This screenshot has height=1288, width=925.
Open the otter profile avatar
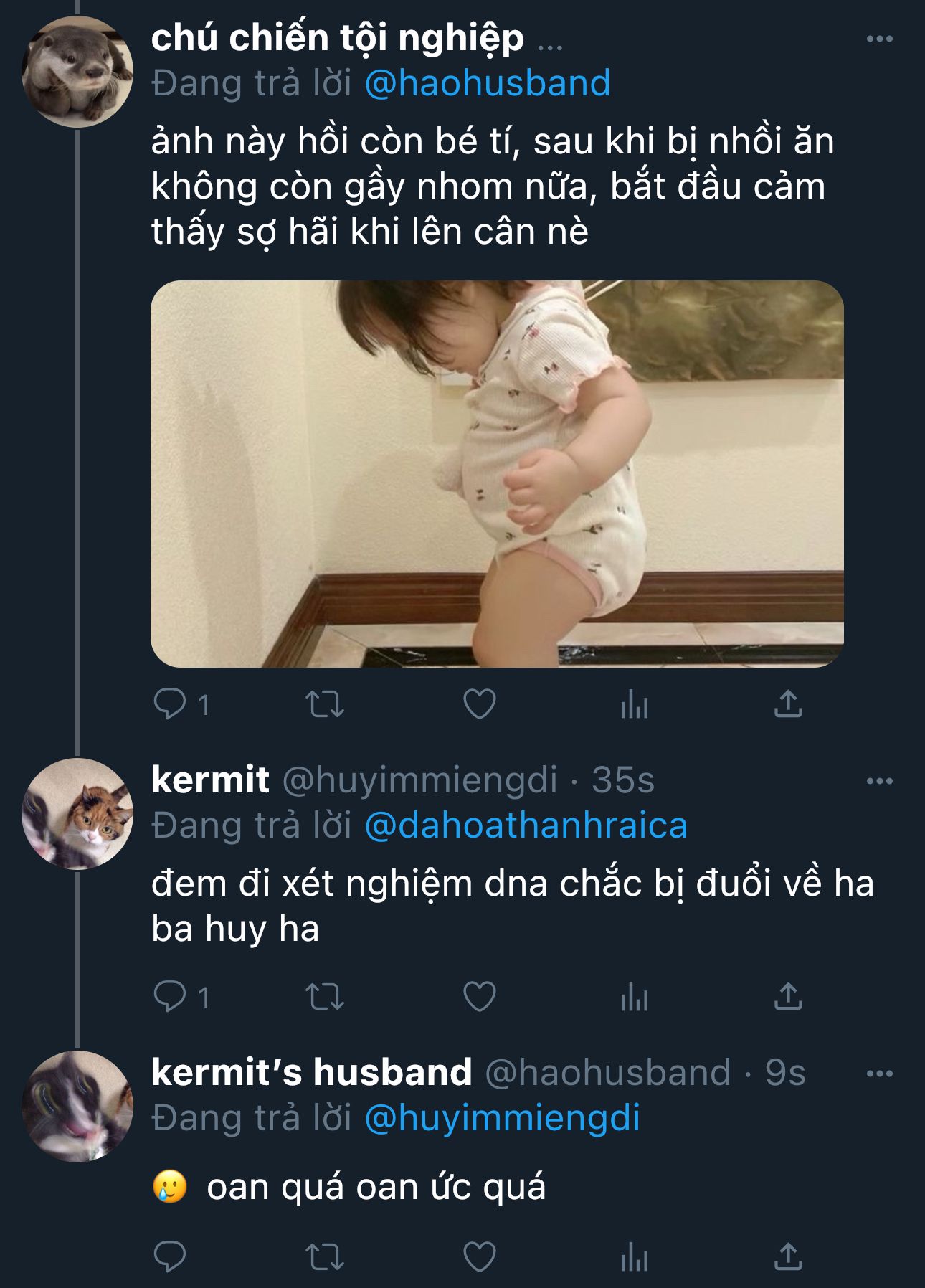coord(77,72)
